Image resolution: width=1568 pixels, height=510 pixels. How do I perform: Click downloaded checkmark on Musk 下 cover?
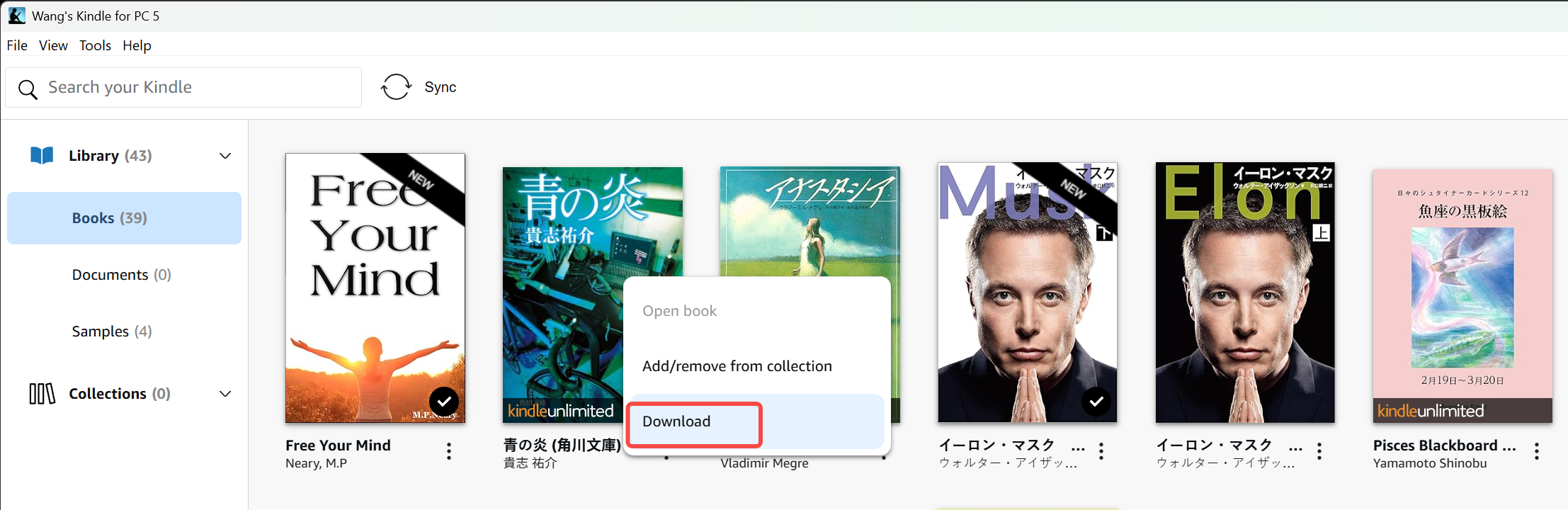point(1096,402)
